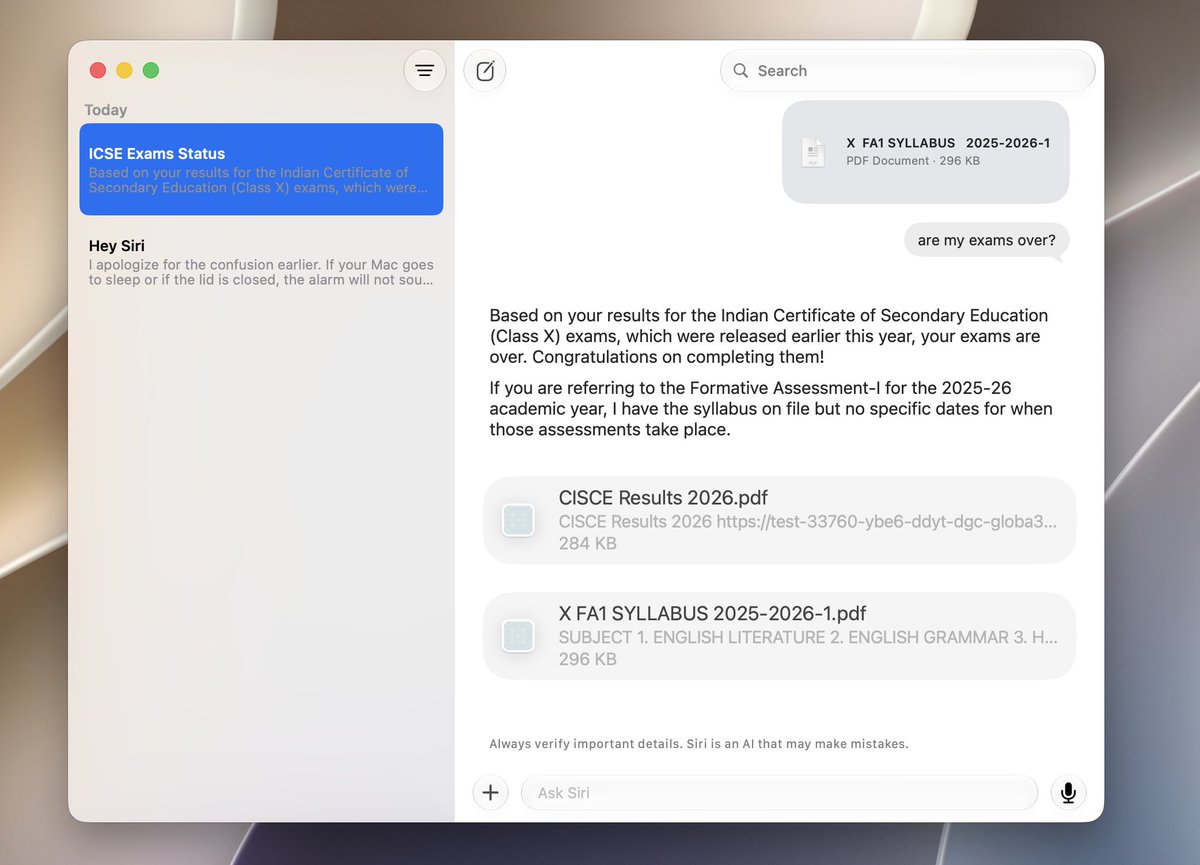This screenshot has height=865, width=1200.
Task: Open the sent X FA1 SYLLABUS attachment bubble
Action: [x=926, y=152]
